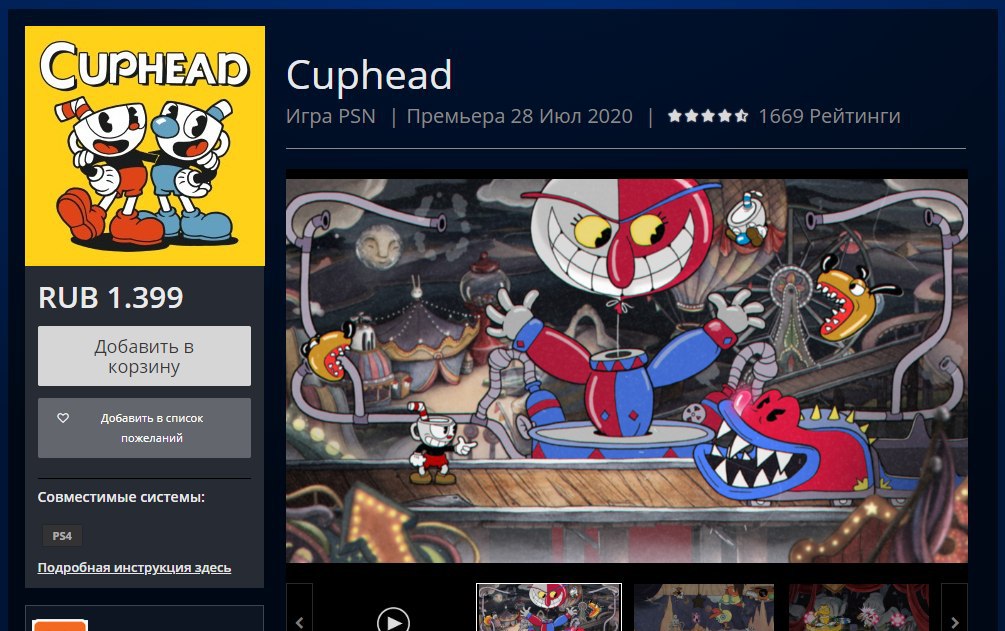This screenshot has width=1005, height=631.
Task: Select the third screenshot thumbnail with flowers
Action: click(858, 607)
